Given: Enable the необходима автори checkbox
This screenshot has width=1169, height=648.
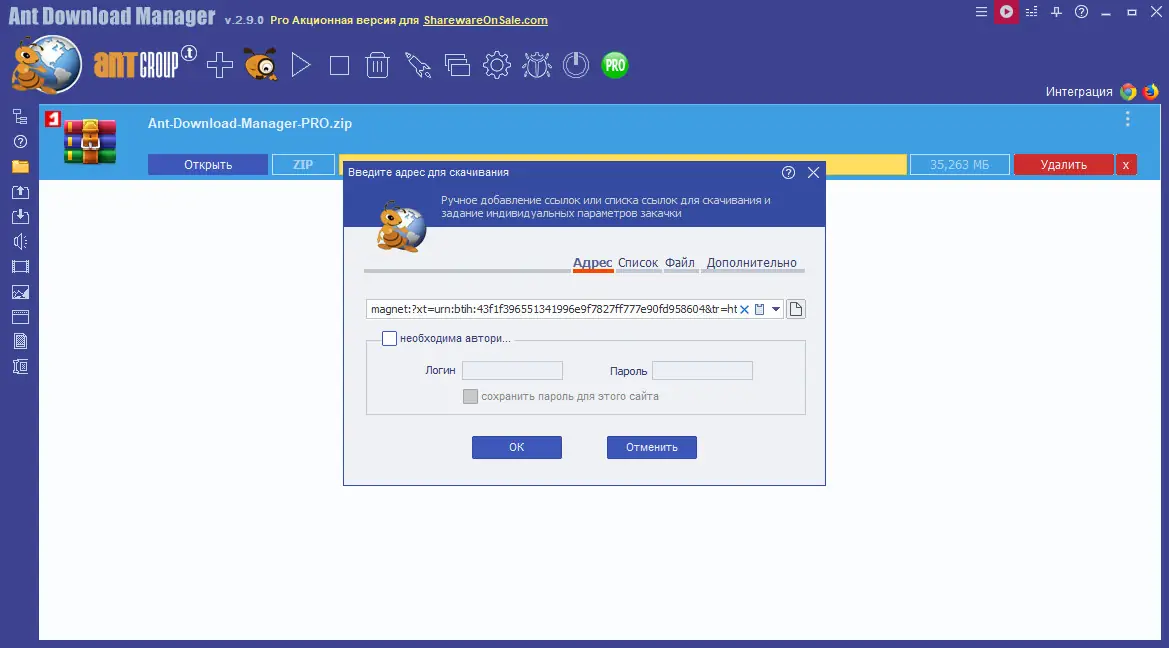Looking at the screenshot, I should pos(389,338).
